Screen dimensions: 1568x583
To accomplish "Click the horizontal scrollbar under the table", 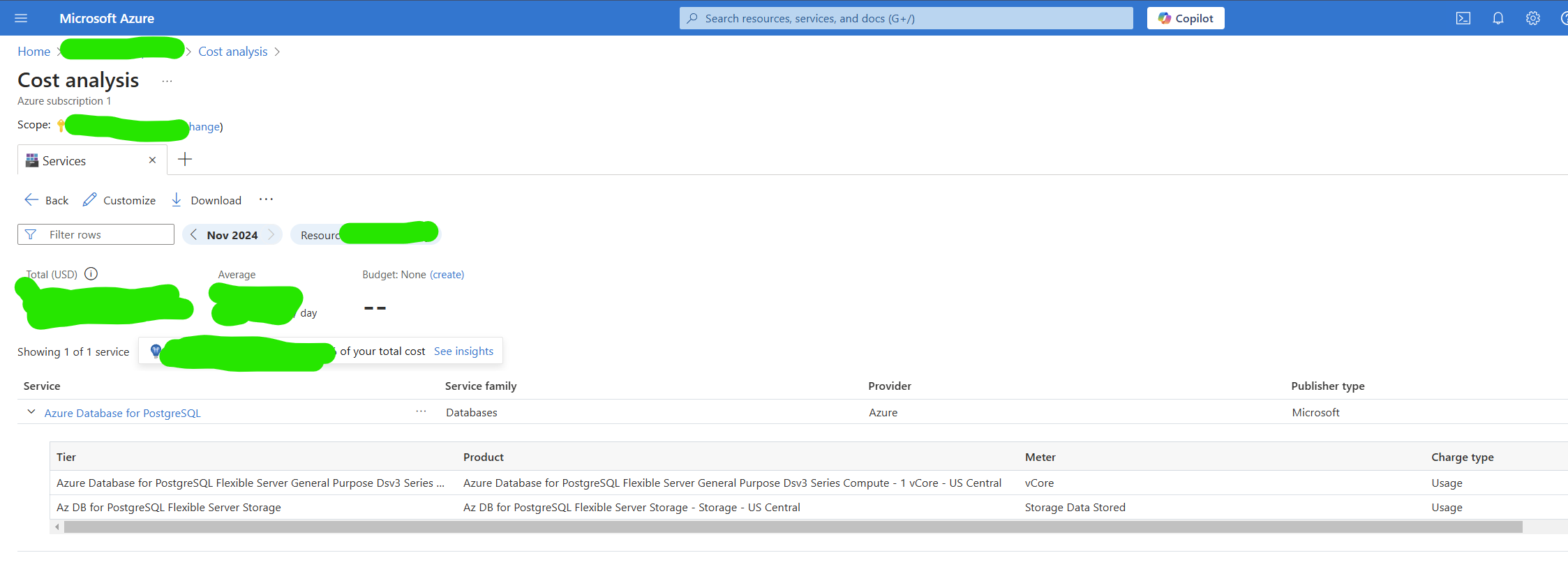I will (793, 527).
